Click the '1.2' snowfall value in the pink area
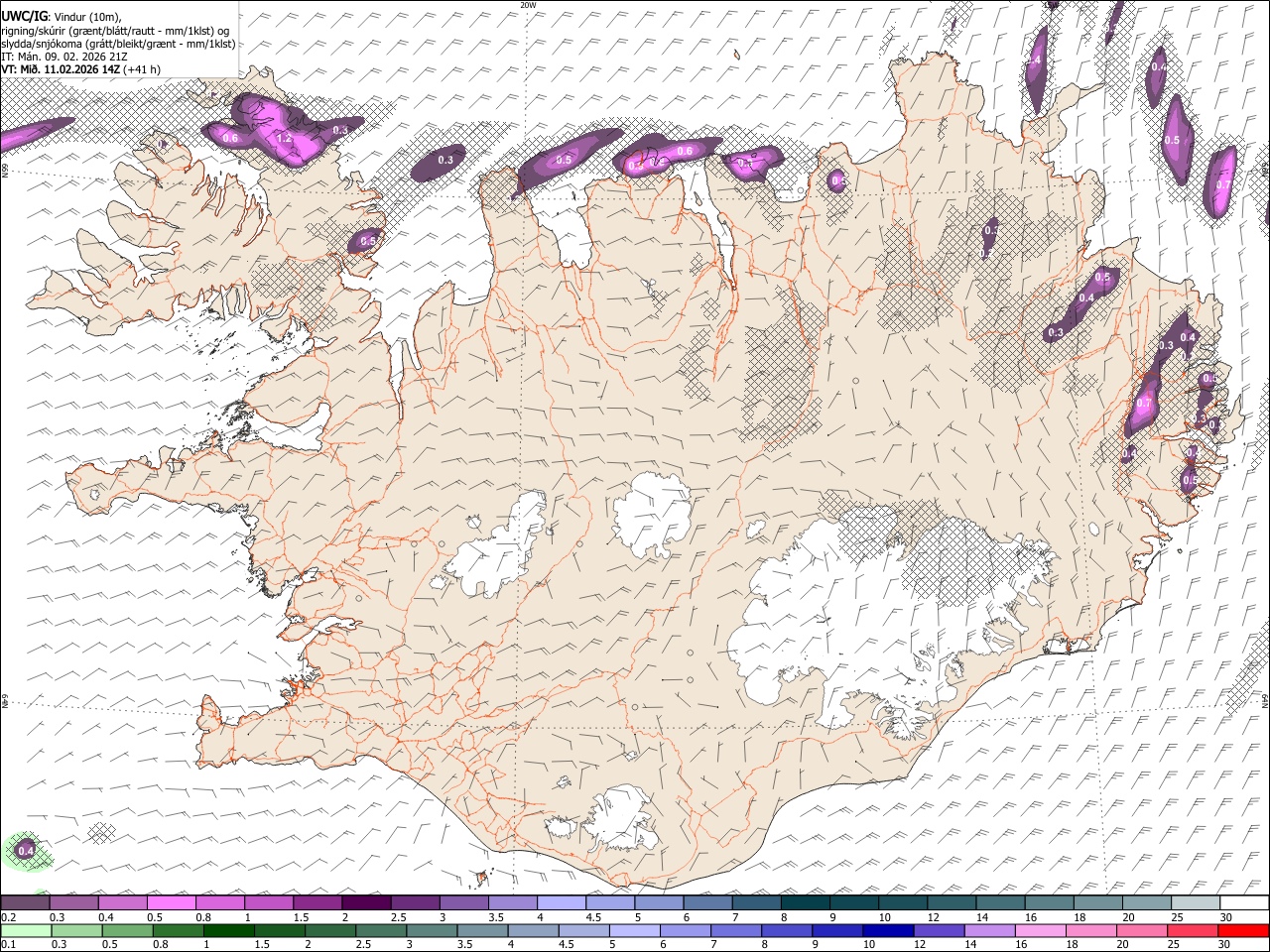Screen dimensions: 1270x952 (284, 138)
